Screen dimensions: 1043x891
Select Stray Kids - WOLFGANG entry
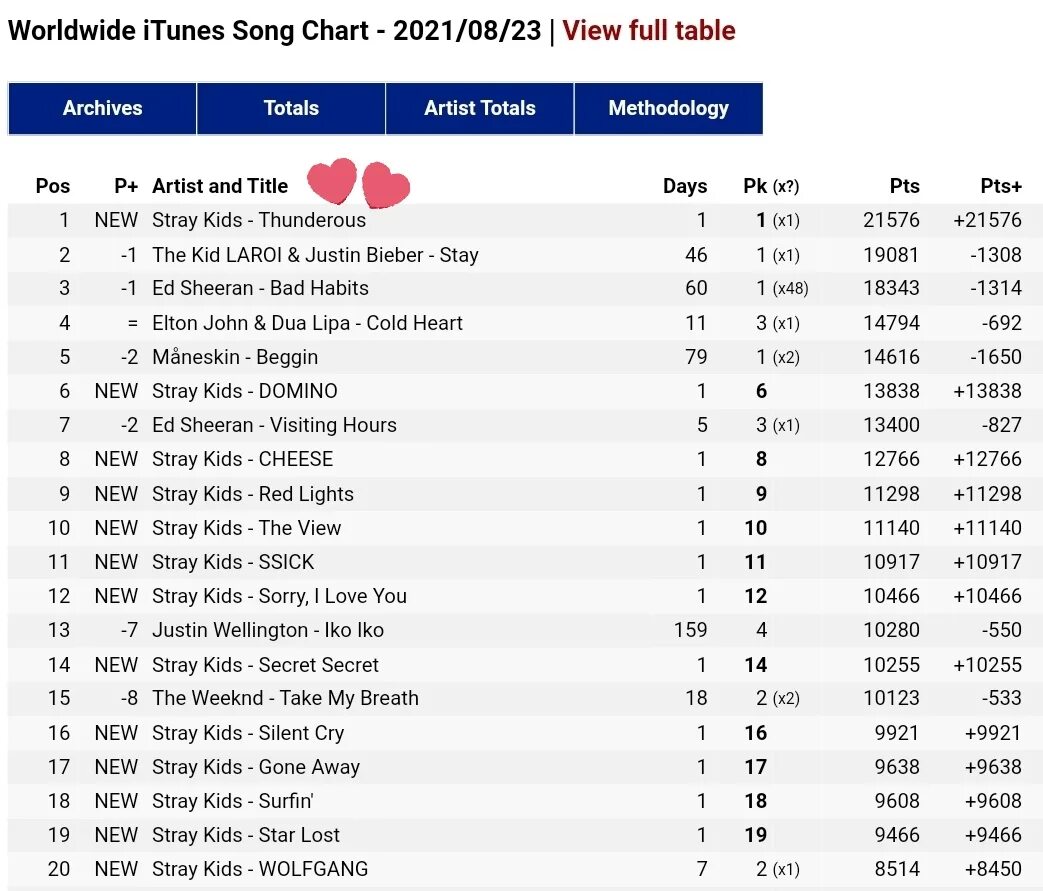click(260, 869)
